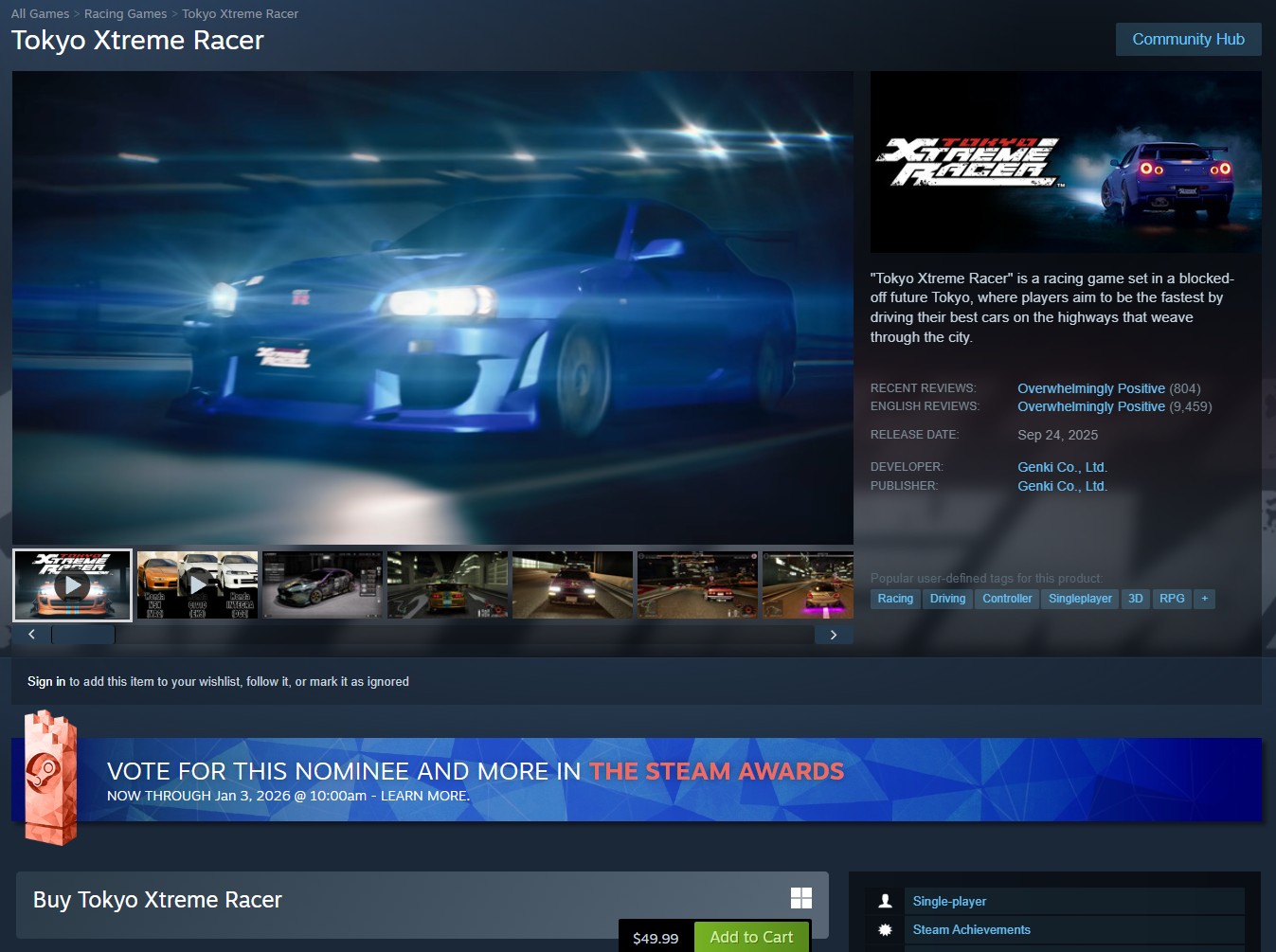Open the Steam Awards vote banner
This screenshot has height=952, width=1276.
(637, 780)
